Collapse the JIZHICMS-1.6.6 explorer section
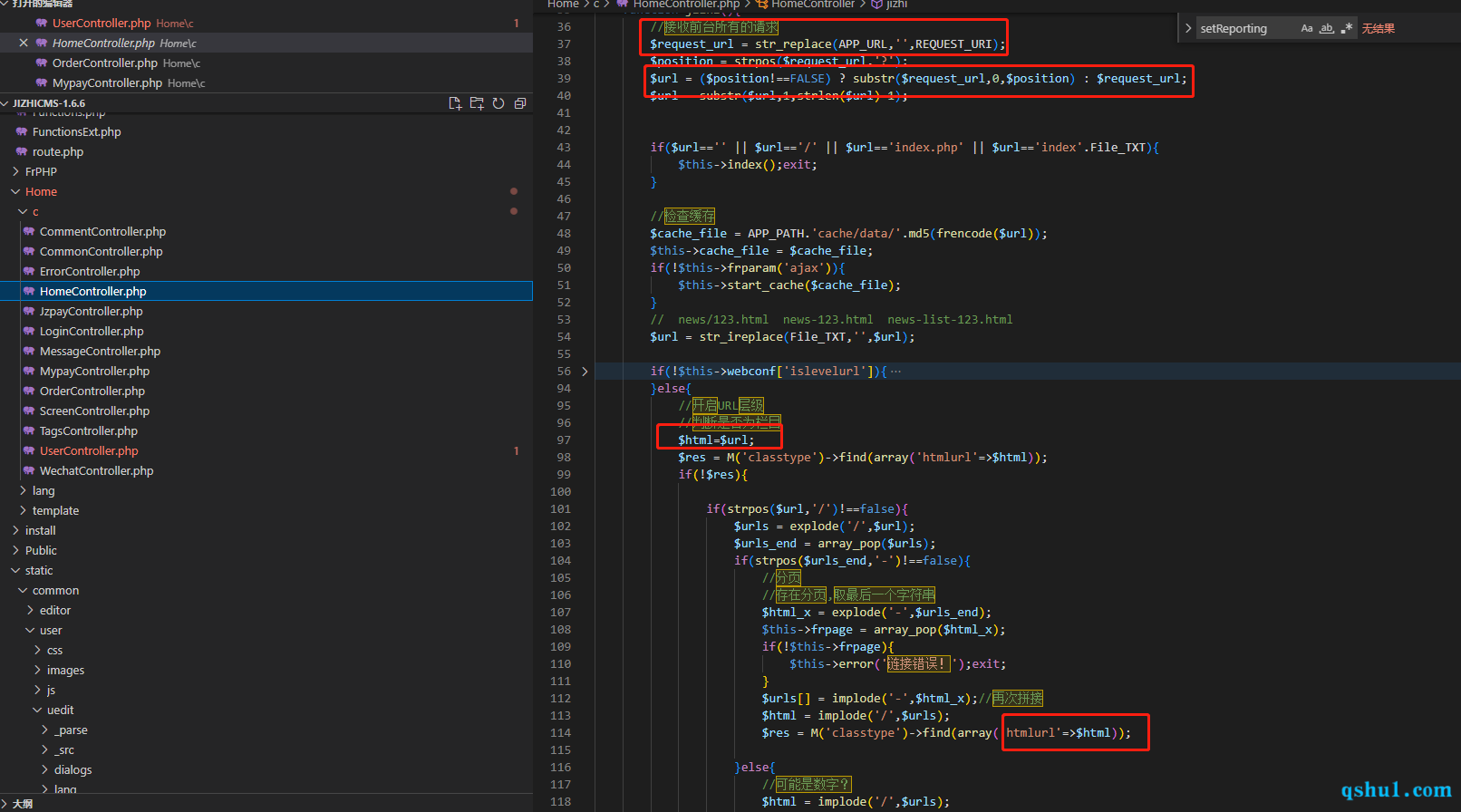 [x=5, y=103]
